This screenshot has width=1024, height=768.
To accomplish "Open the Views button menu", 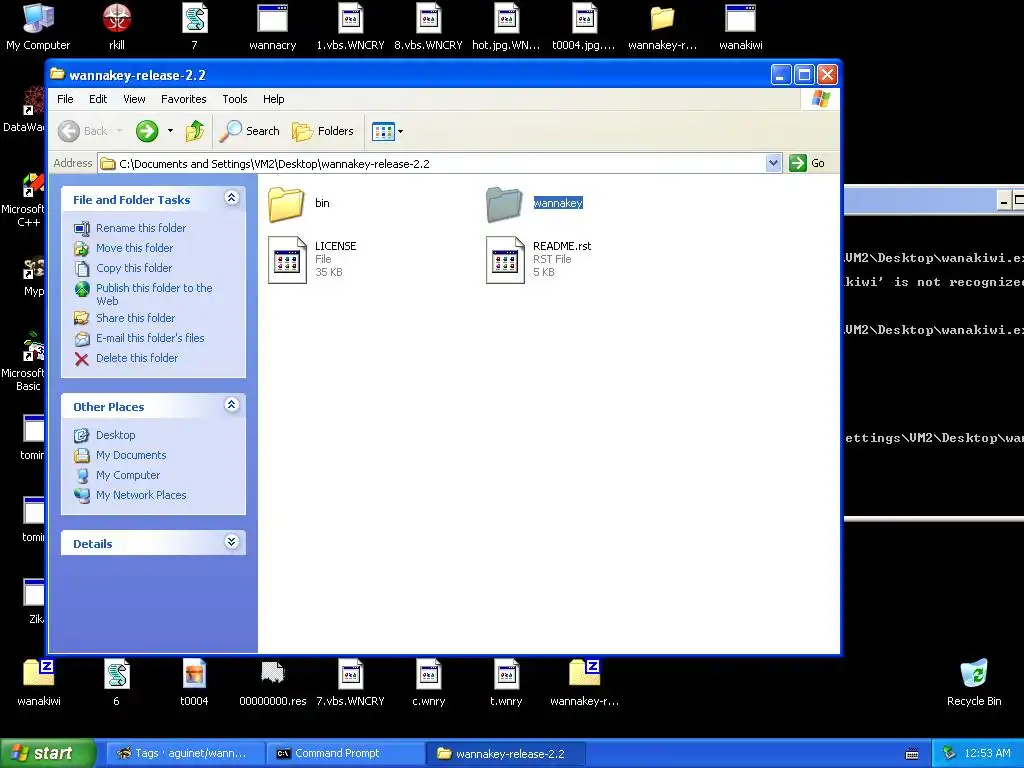I will click(387, 131).
